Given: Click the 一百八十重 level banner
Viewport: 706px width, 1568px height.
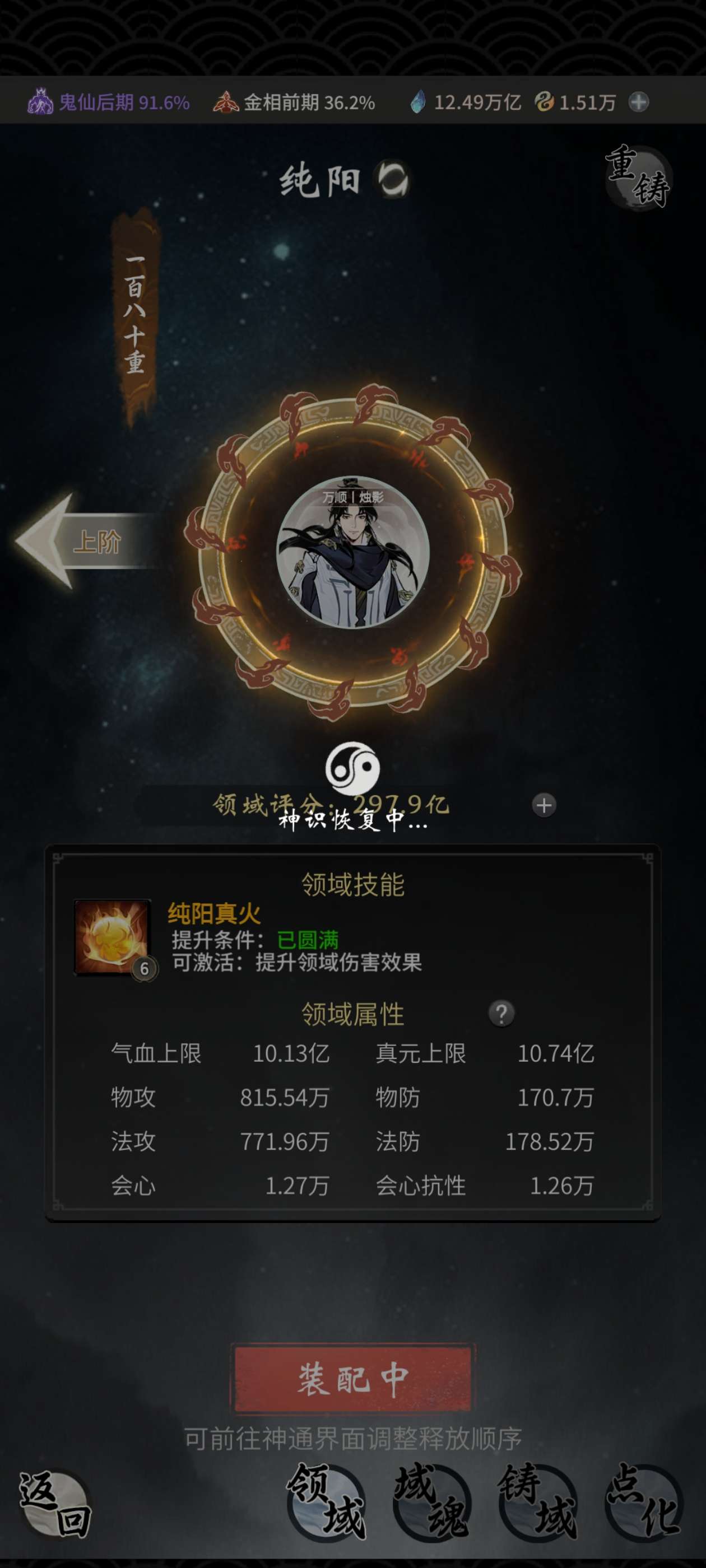Looking at the screenshot, I should (134, 316).
